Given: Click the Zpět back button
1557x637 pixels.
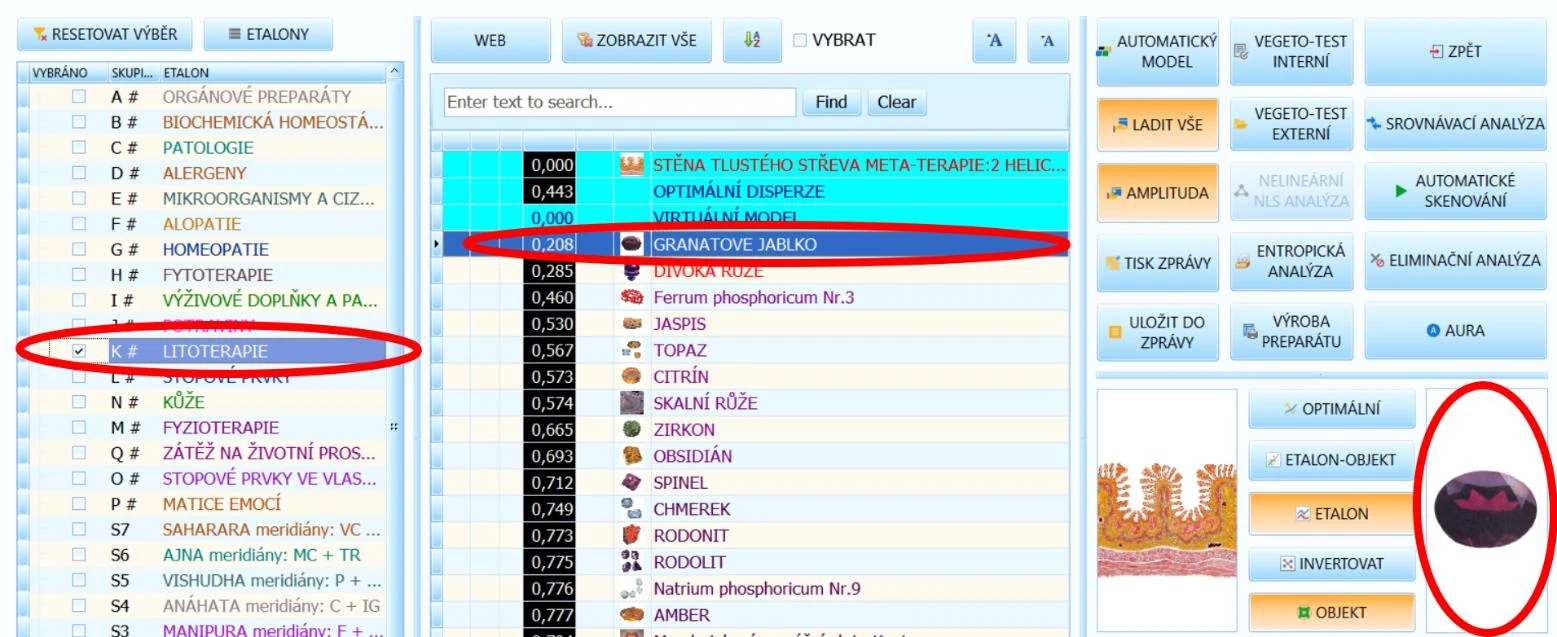Looking at the screenshot, I should click(1455, 51).
